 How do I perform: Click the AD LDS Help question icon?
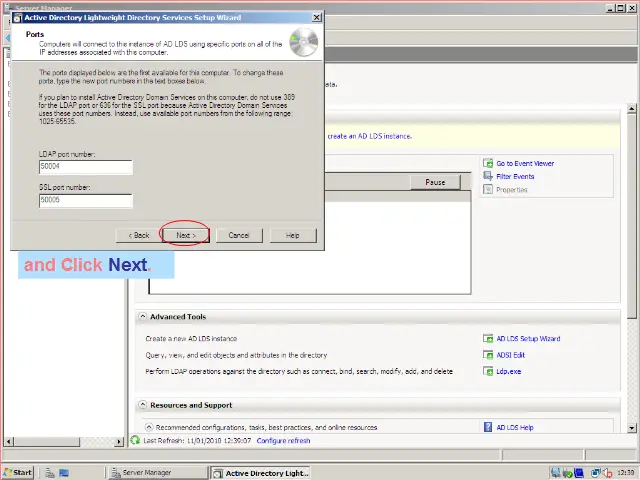[x=488, y=427]
